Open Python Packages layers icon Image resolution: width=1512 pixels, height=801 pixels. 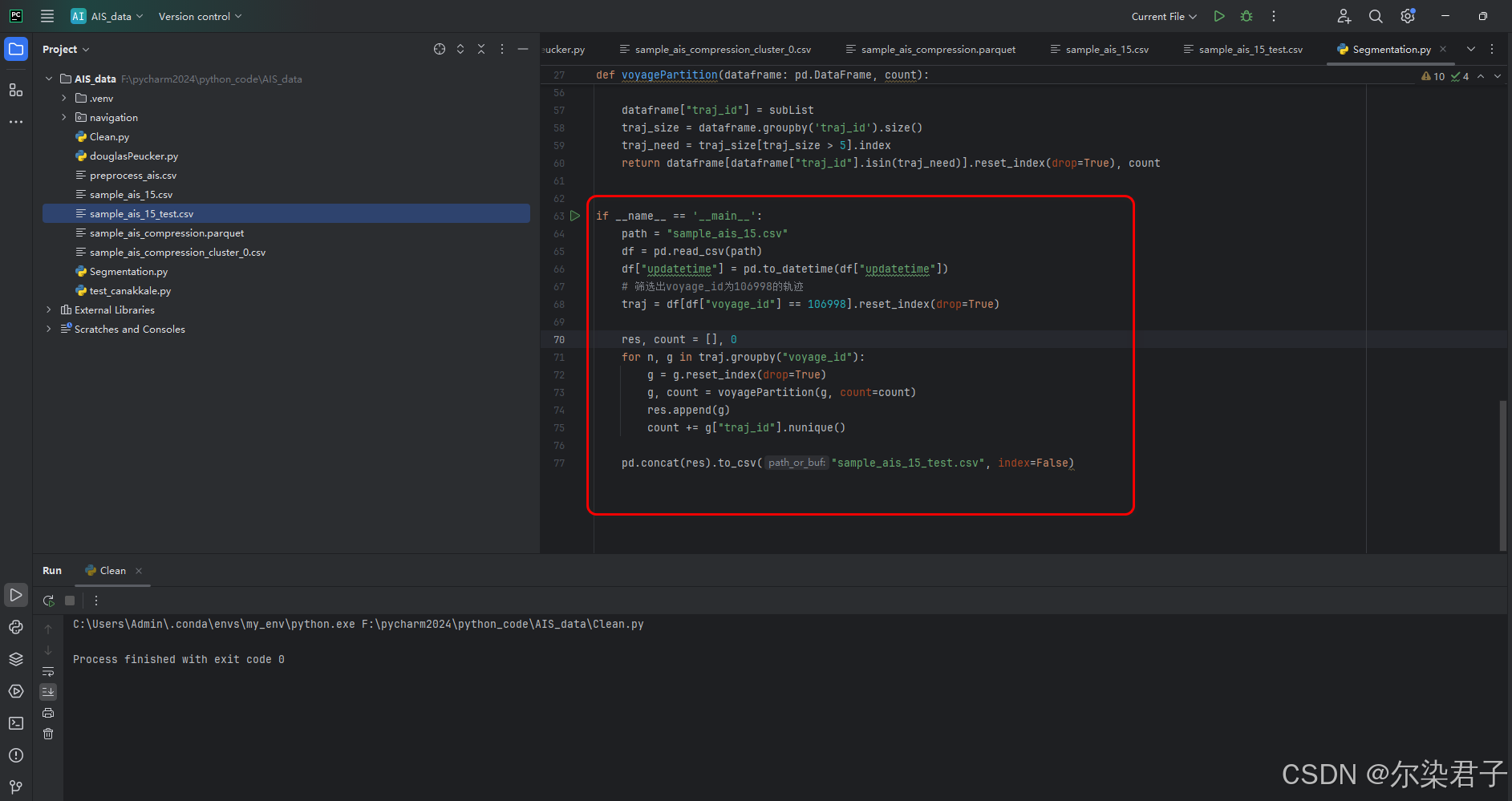click(x=16, y=659)
